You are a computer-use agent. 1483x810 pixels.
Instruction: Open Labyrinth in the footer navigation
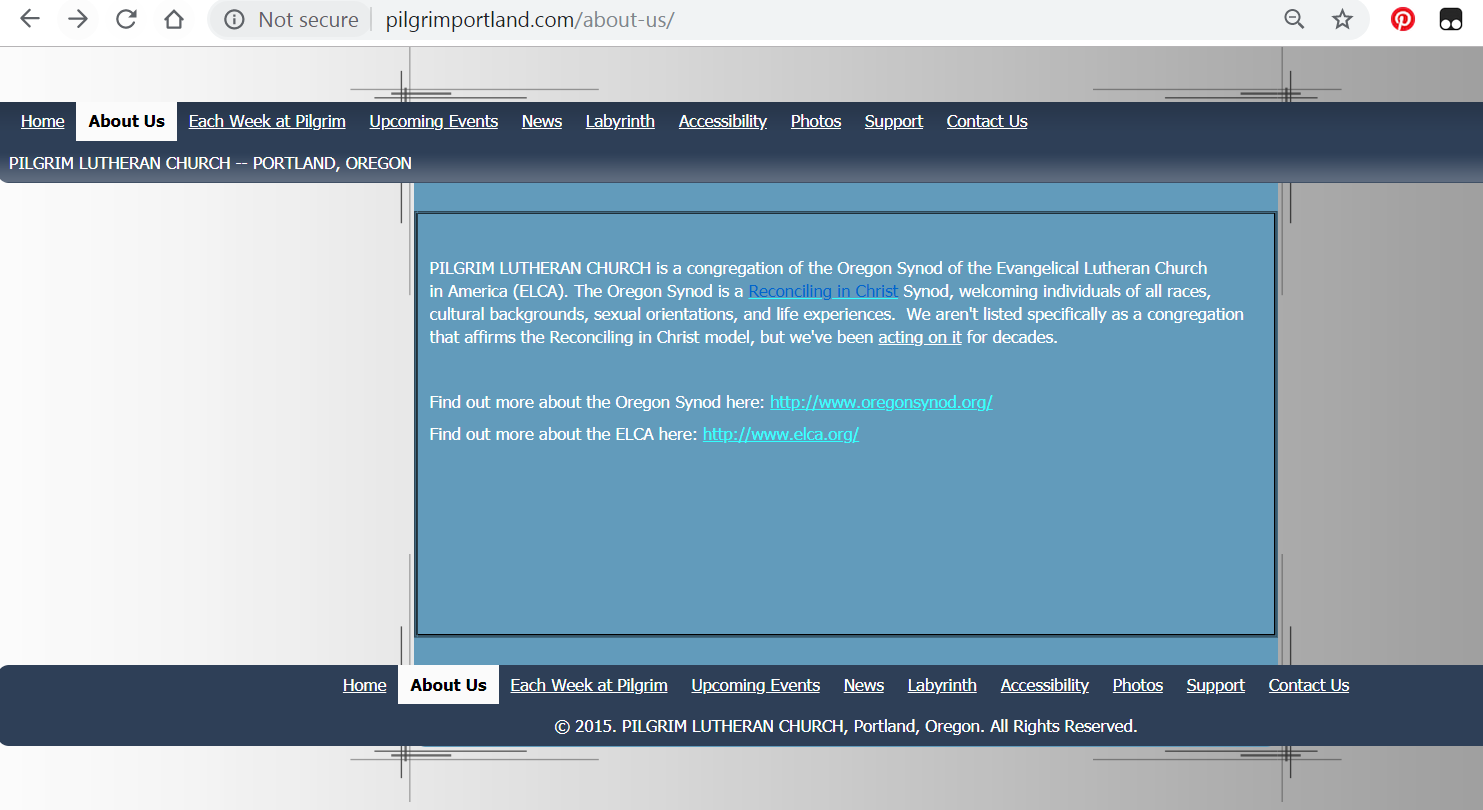pos(942,685)
